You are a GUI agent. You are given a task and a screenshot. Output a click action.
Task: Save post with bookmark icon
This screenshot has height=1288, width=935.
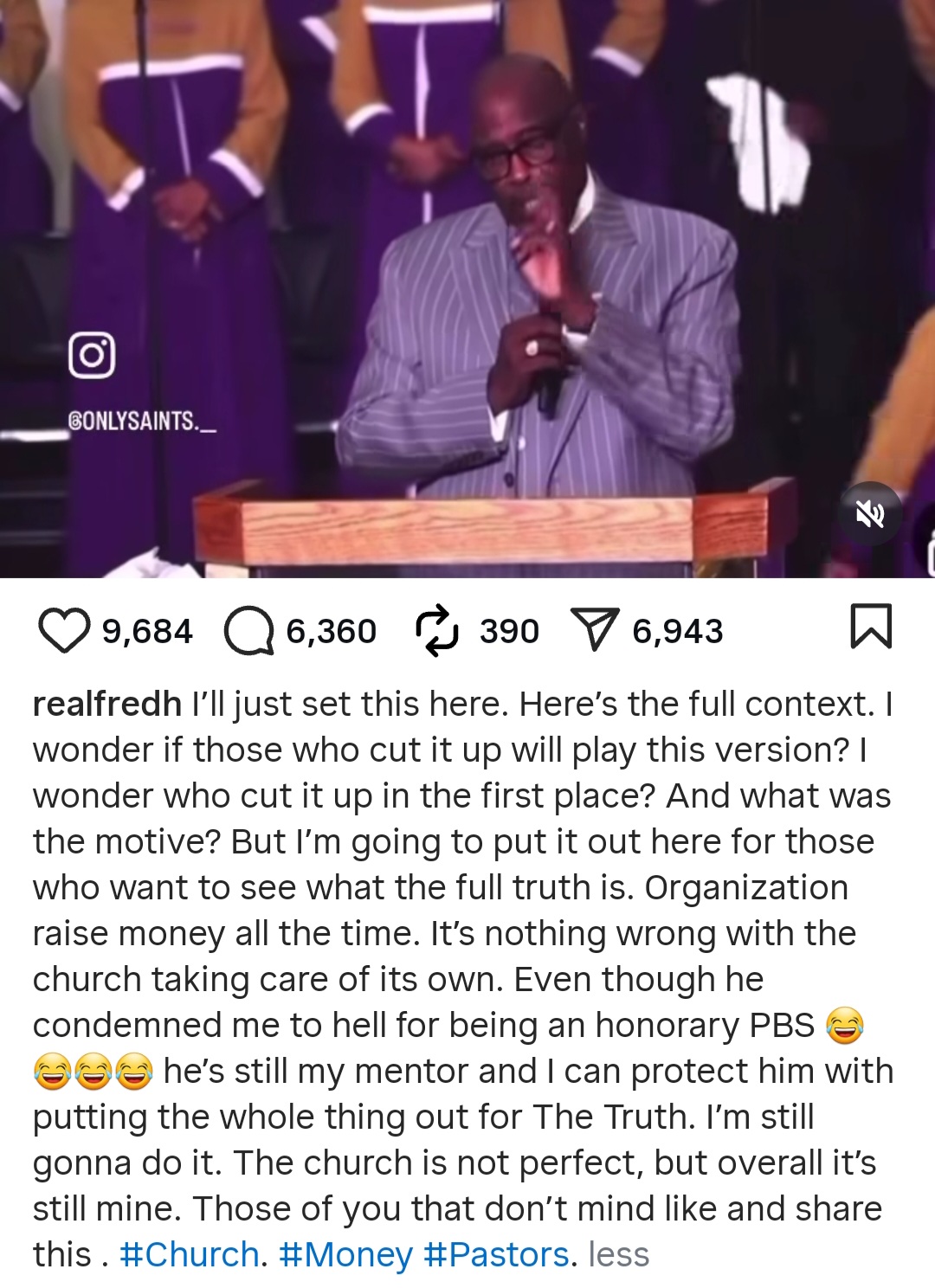coord(870,627)
